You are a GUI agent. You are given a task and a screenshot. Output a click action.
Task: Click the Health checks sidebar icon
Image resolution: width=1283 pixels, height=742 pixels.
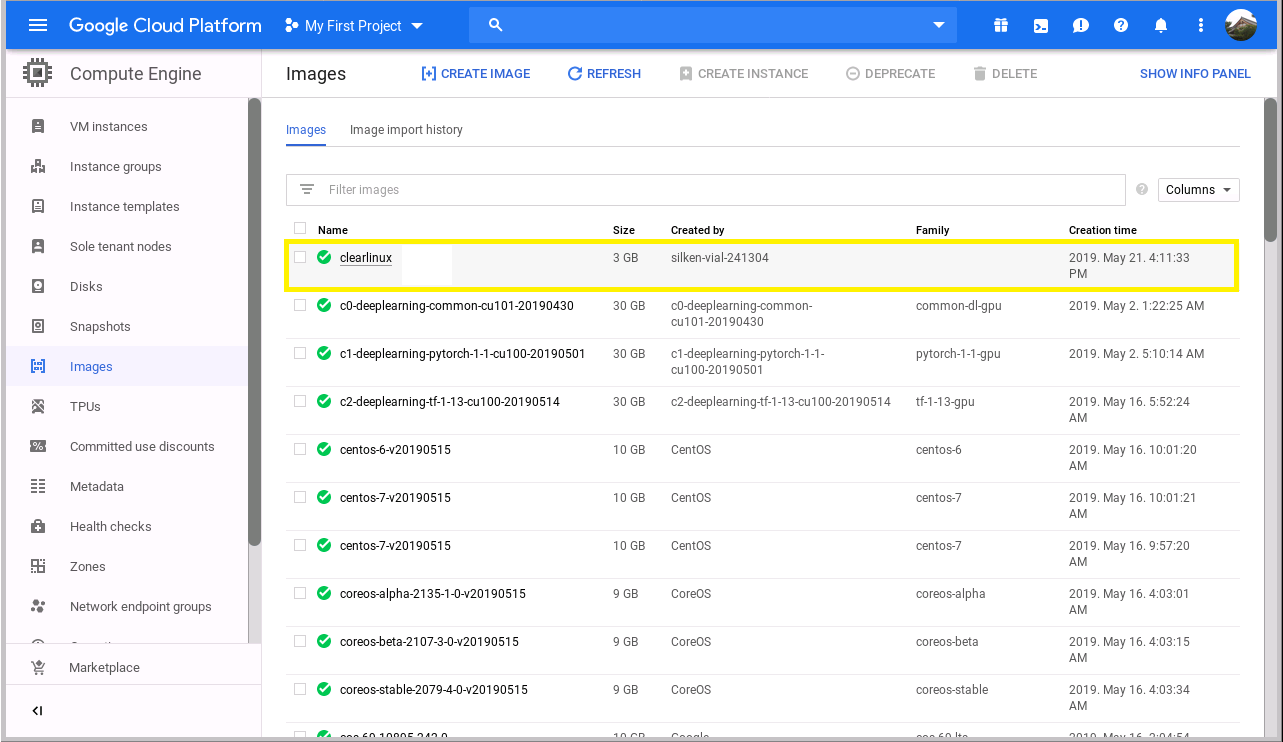pos(38,526)
